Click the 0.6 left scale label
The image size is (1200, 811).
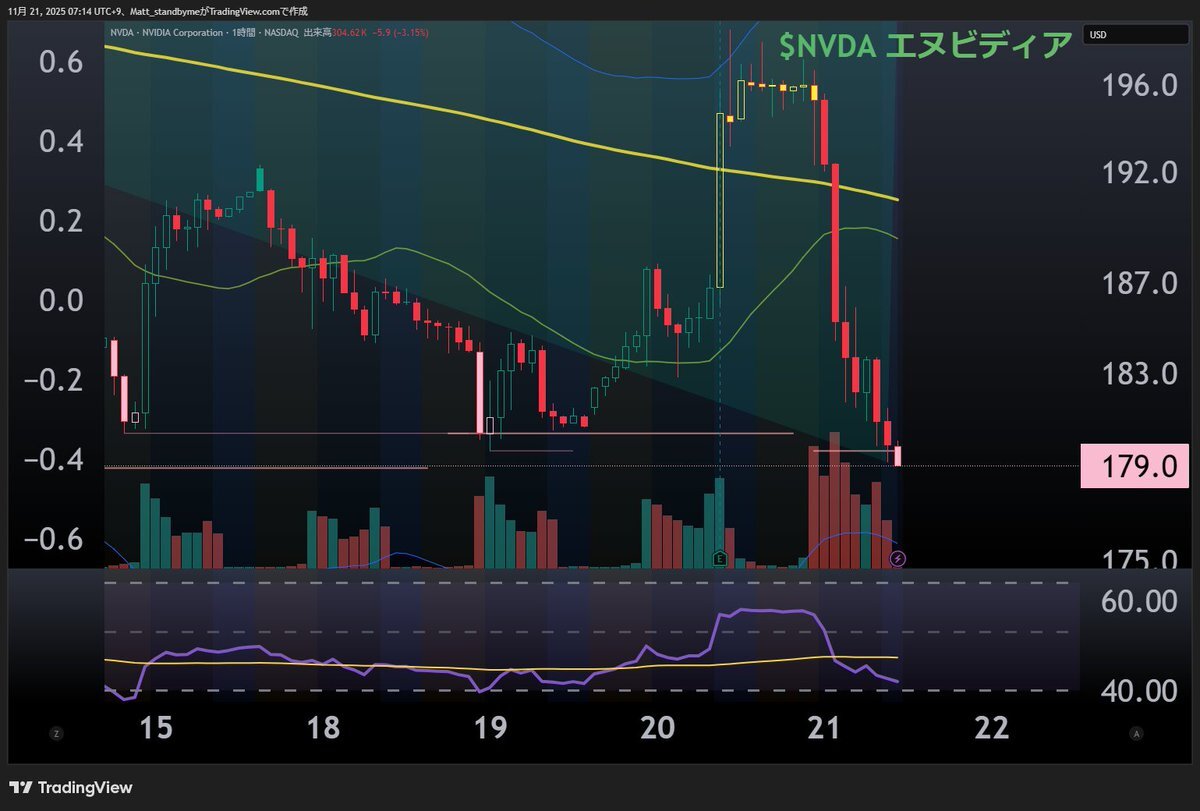pos(61,62)
